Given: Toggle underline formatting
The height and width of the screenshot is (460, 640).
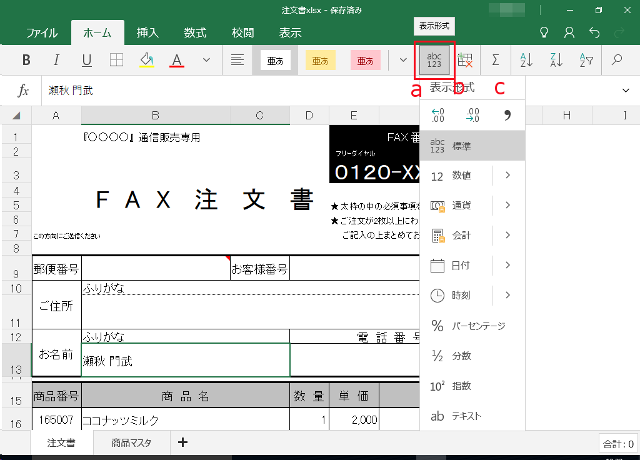Looking at the screenshot, I should coord(87,60).
